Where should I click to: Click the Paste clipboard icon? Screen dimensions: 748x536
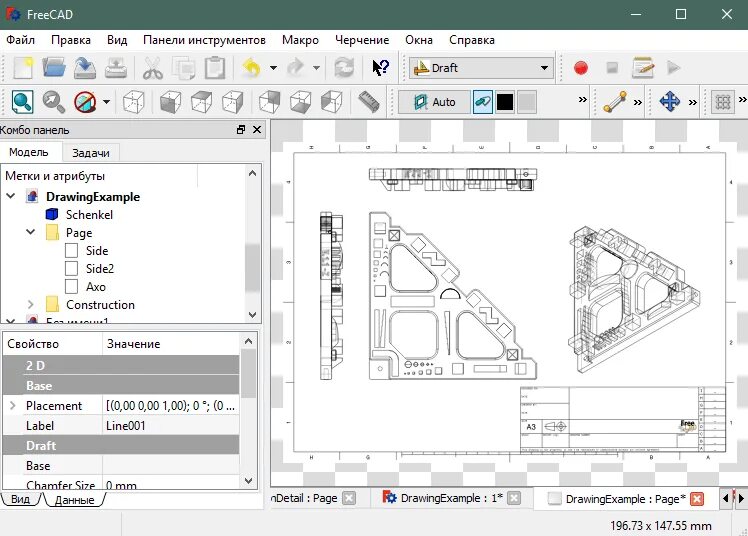[215, 68]
